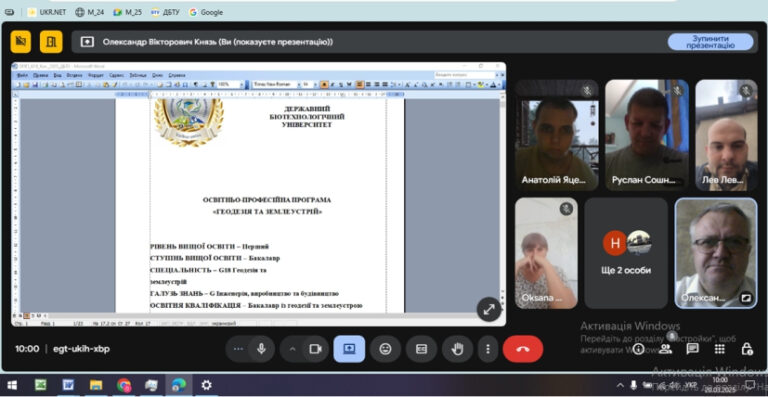Click the "Ще 2 особи" participants tile
Screen dimensions: 768x397
point(626,253)
